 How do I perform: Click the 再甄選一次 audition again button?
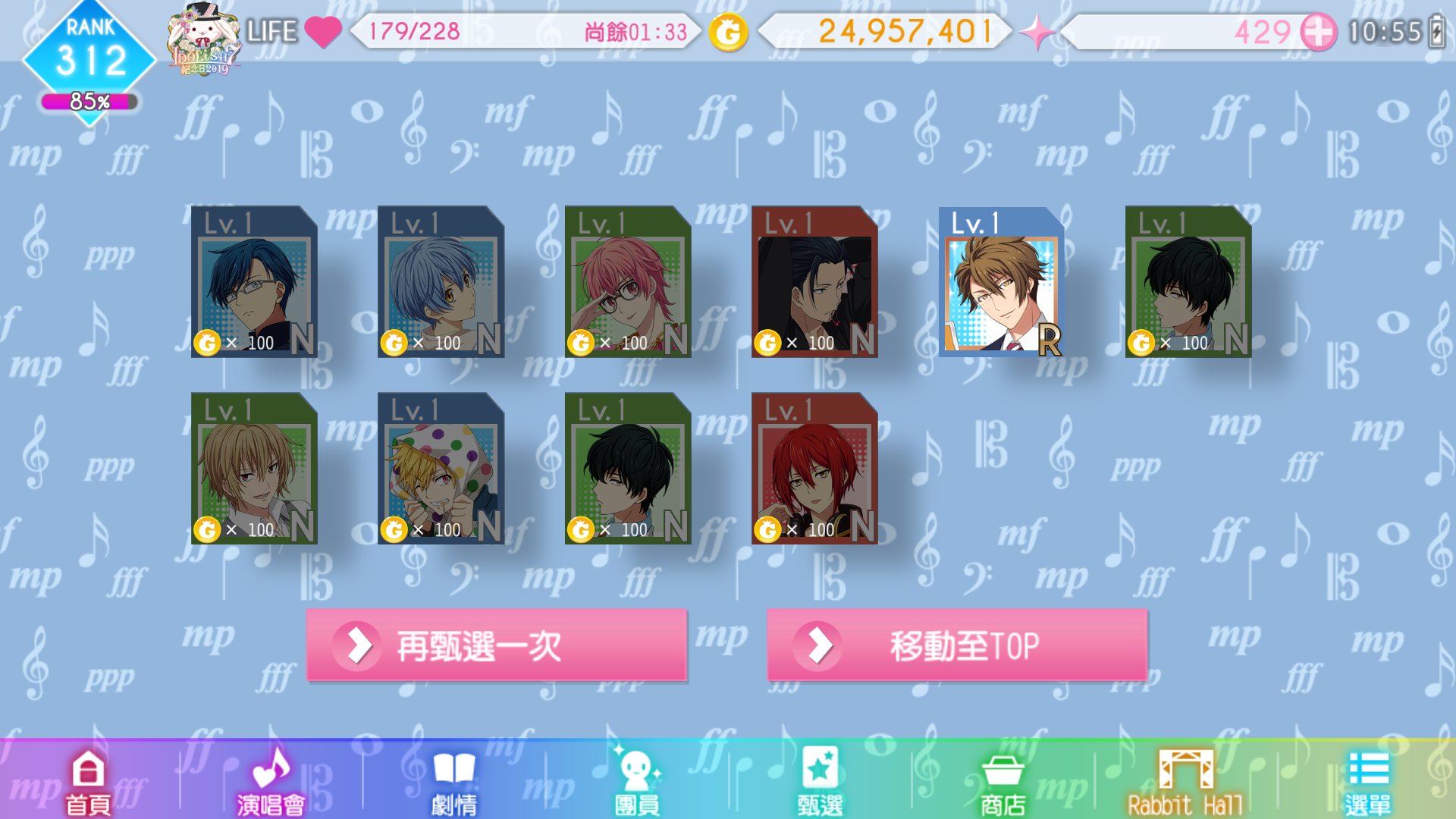[497, 645]
